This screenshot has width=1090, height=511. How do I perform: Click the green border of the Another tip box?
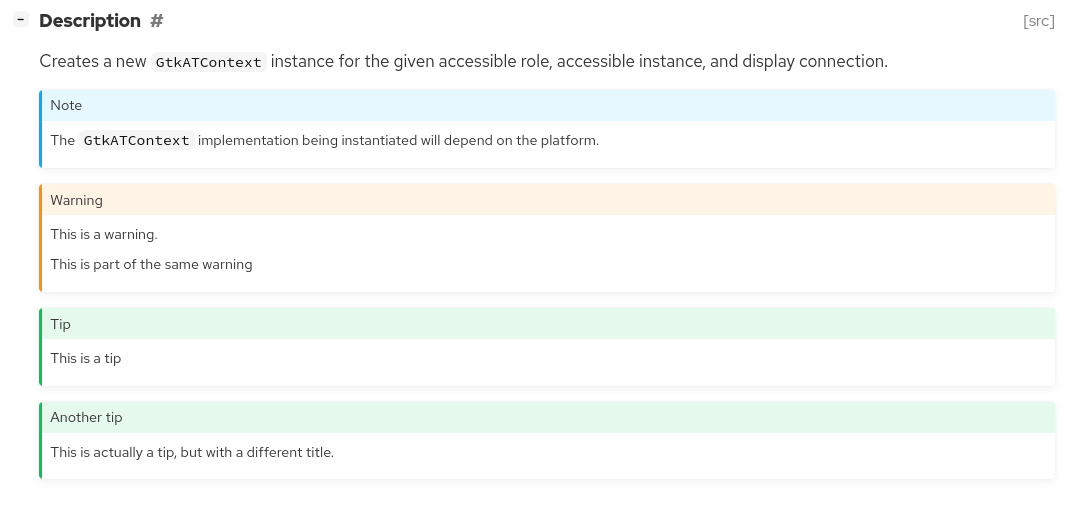coord(41,440)
